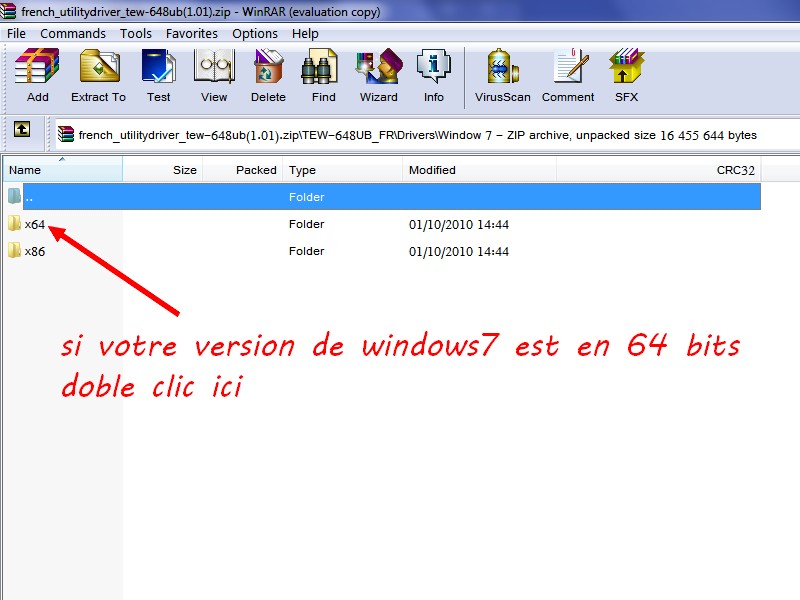The height and width of the screenshot is (600, 800).
Task: Click the Add archive toolbar icon
Action: (x=37, y=75)
